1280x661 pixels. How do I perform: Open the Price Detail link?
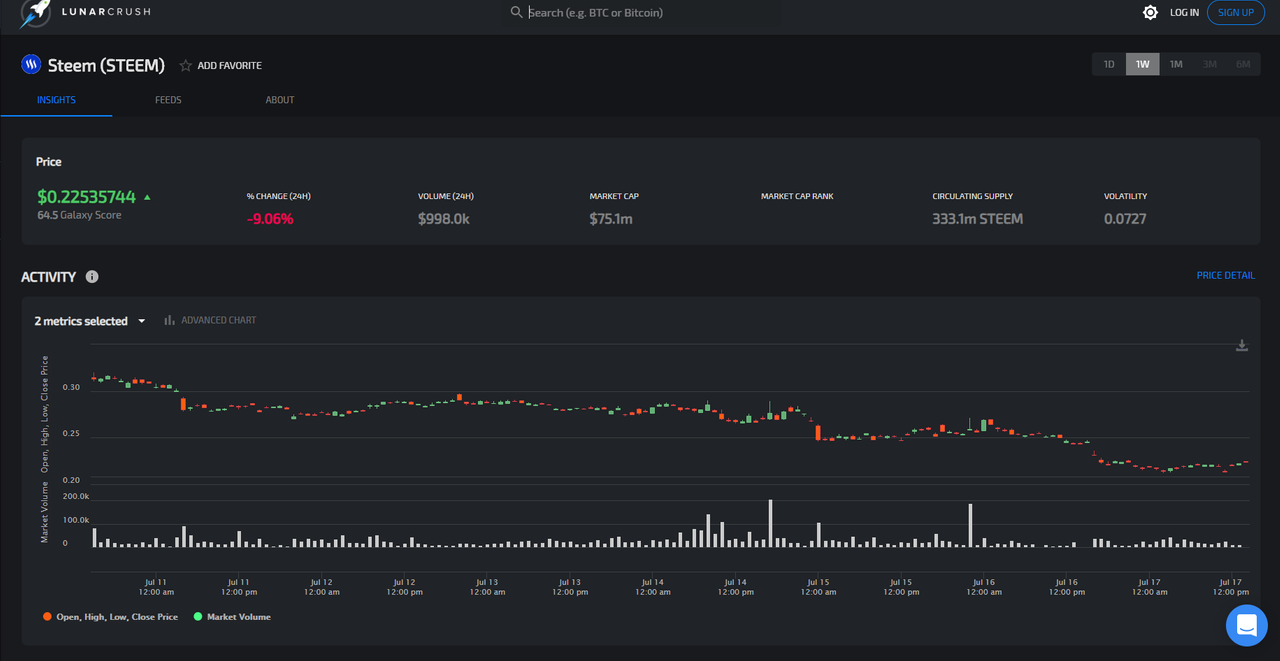[1226, 276]
